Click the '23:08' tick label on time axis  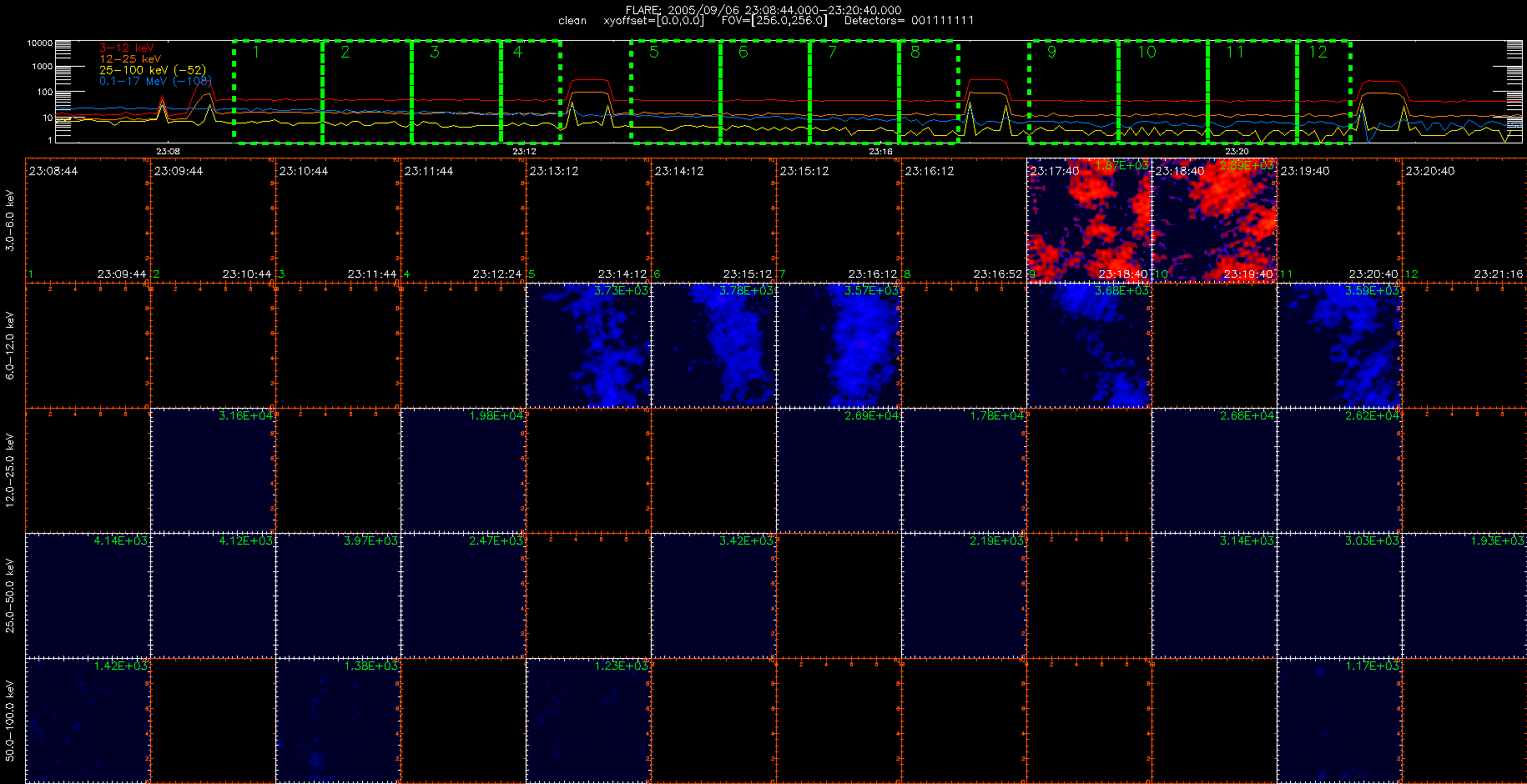pos(168,151)
